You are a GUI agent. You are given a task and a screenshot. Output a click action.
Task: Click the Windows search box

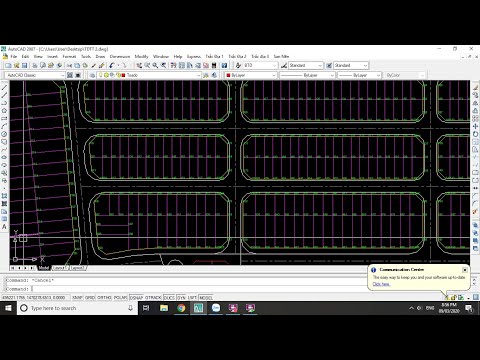coord(77,308)
